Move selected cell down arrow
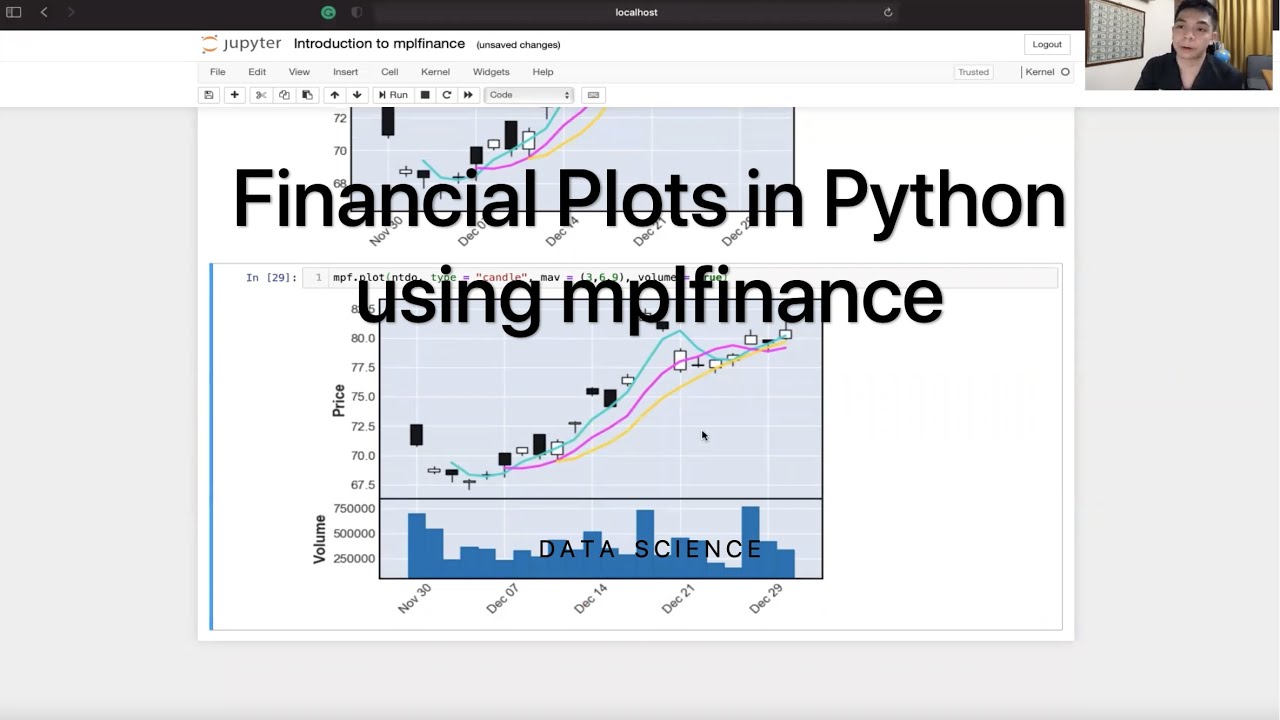This screenshot has height=720, width=1280. 356,95
